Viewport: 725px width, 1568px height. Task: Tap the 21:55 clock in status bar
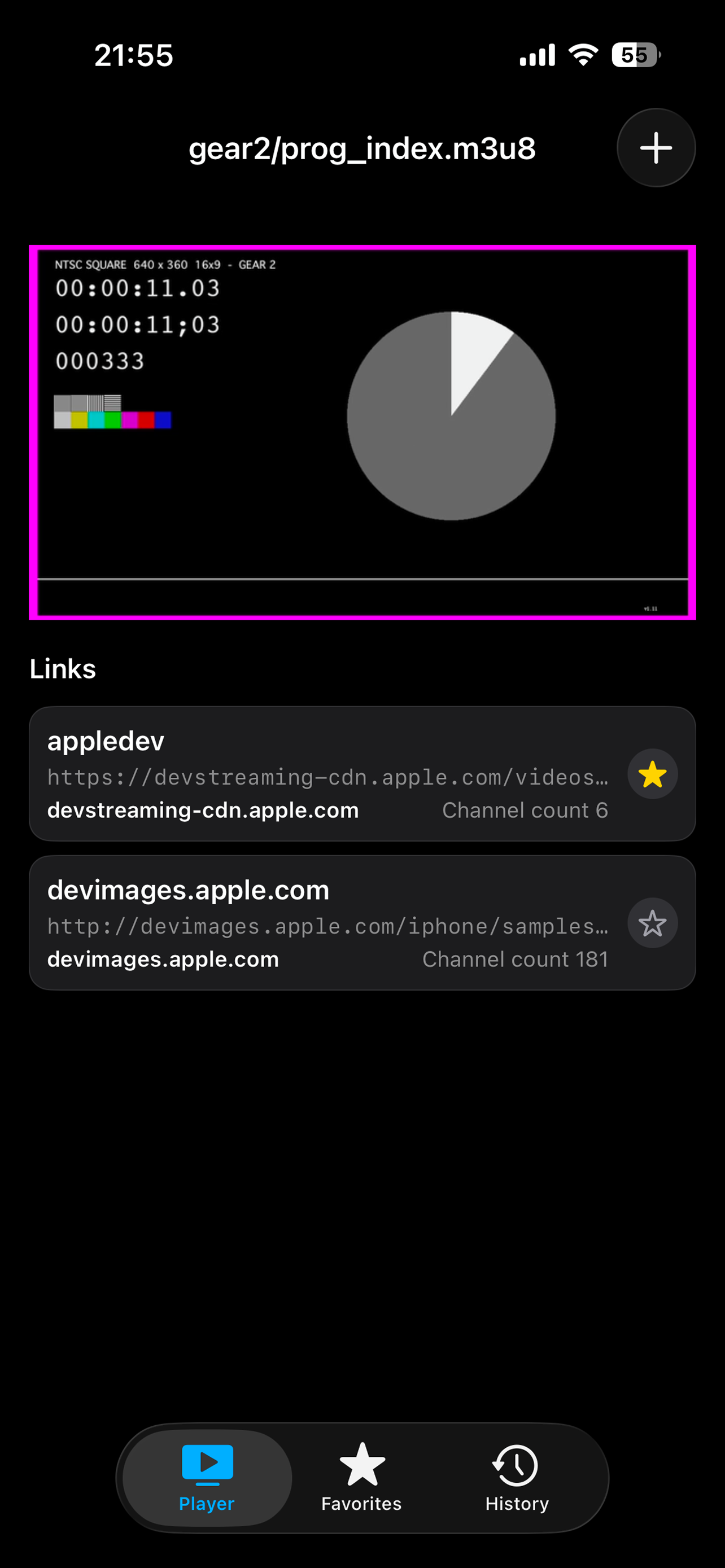(x=134, y=55)
